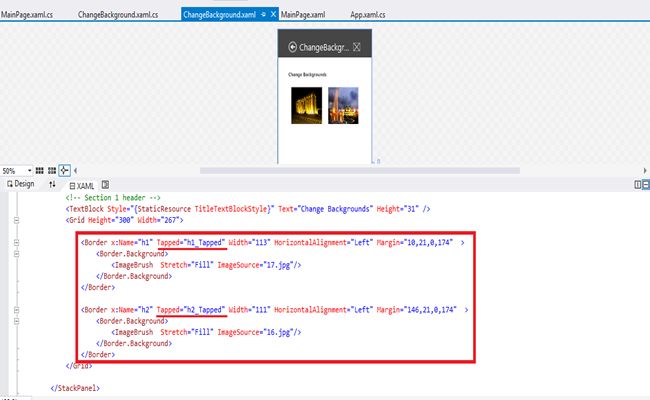
Task: Switch to the MainPage.xaml tab
Action: (303, 15)
